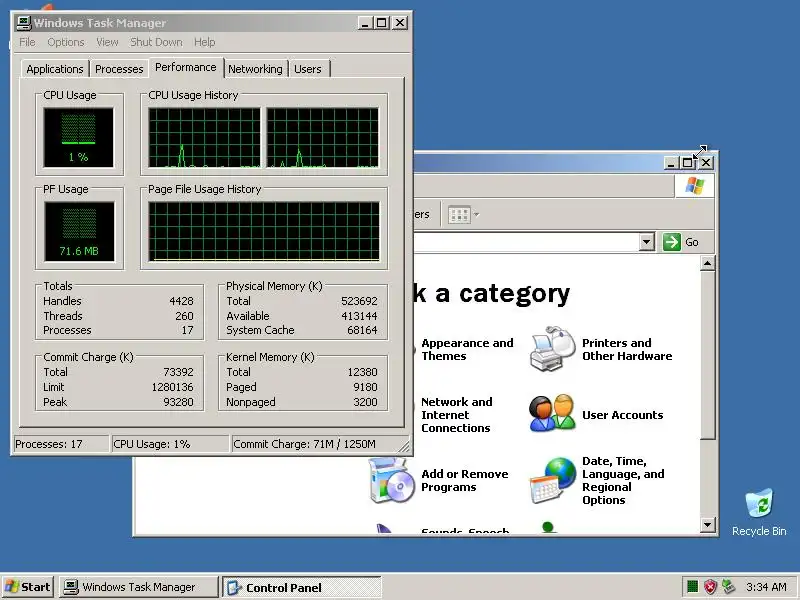Click the Handles value 4428
Image resolution: width=800 pixels, height=600 pixels.
(181, 301)
